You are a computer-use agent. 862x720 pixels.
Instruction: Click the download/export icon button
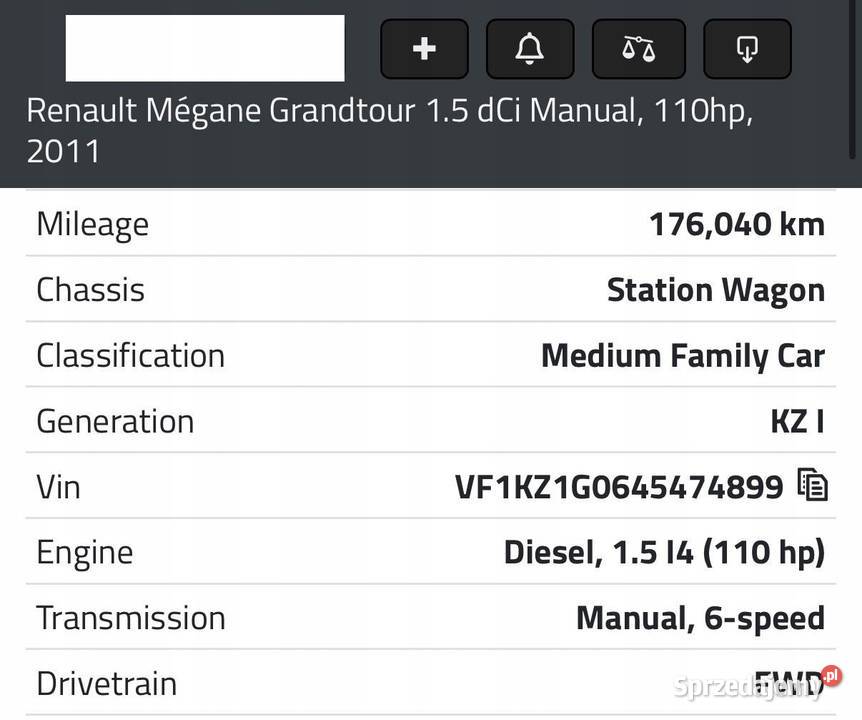747,48
